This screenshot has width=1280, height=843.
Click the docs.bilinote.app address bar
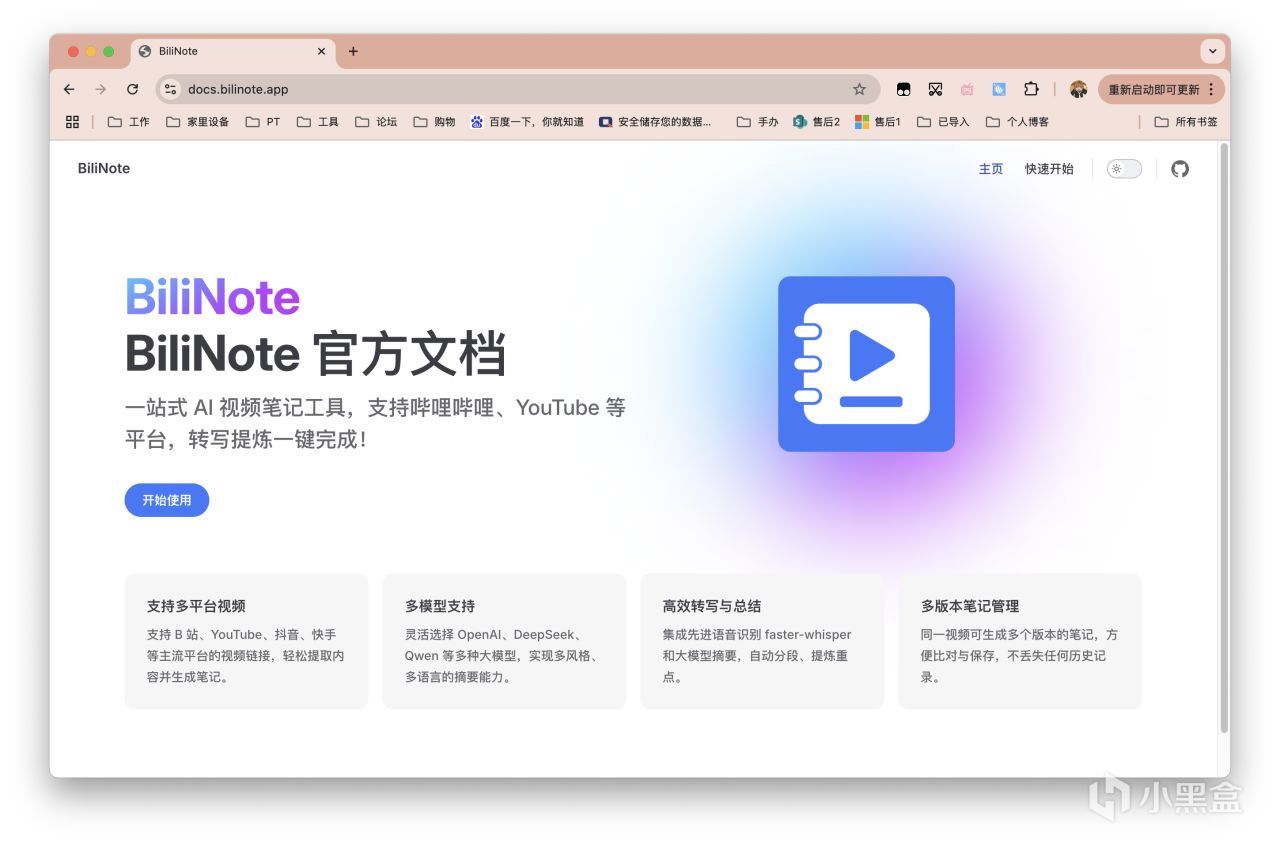518,89
